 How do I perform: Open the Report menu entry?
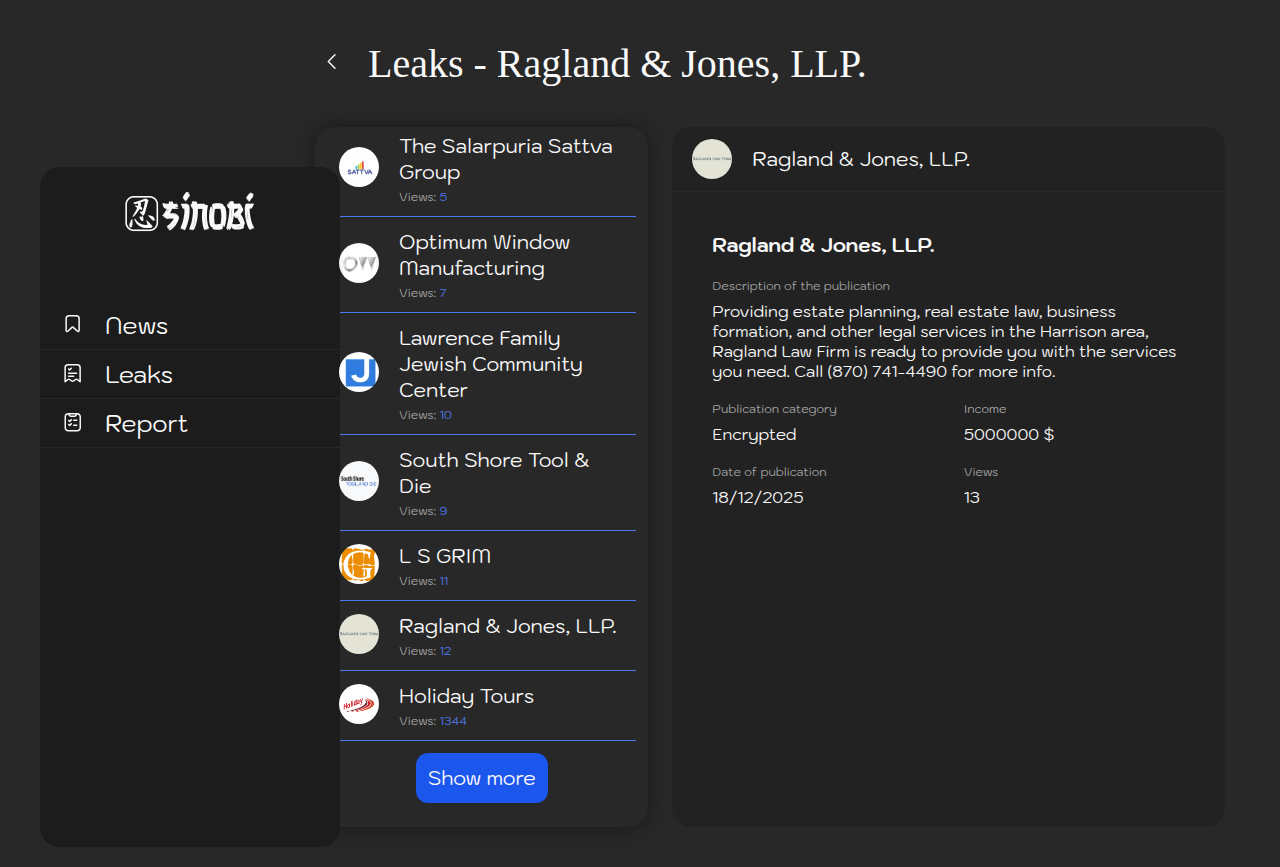[x=146, y=424]
